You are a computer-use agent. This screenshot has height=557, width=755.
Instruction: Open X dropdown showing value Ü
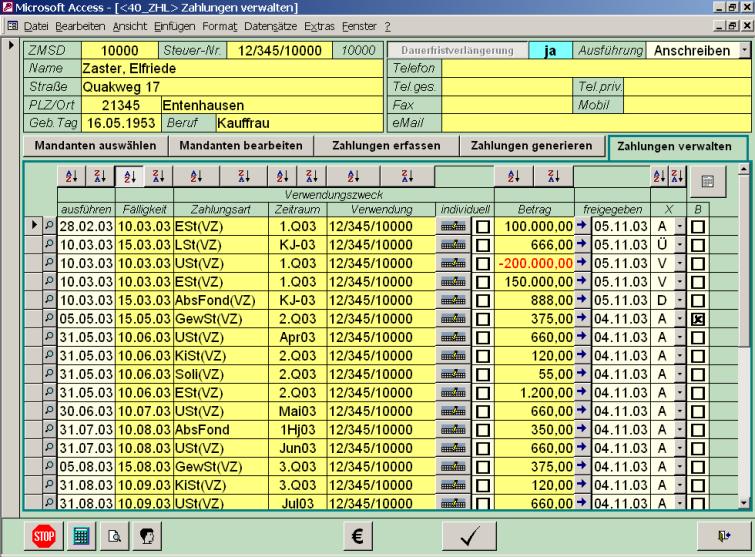point(678,245)
